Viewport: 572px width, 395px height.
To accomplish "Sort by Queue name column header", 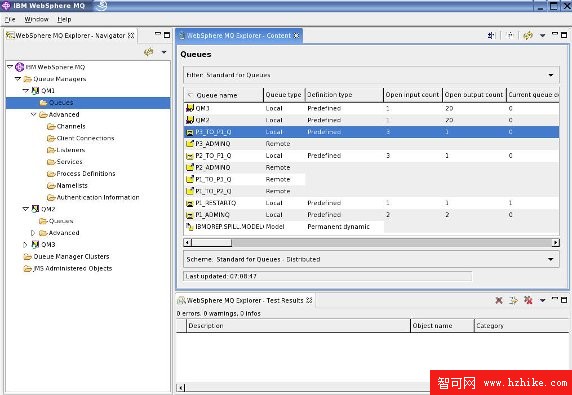I will click(223, 95).
